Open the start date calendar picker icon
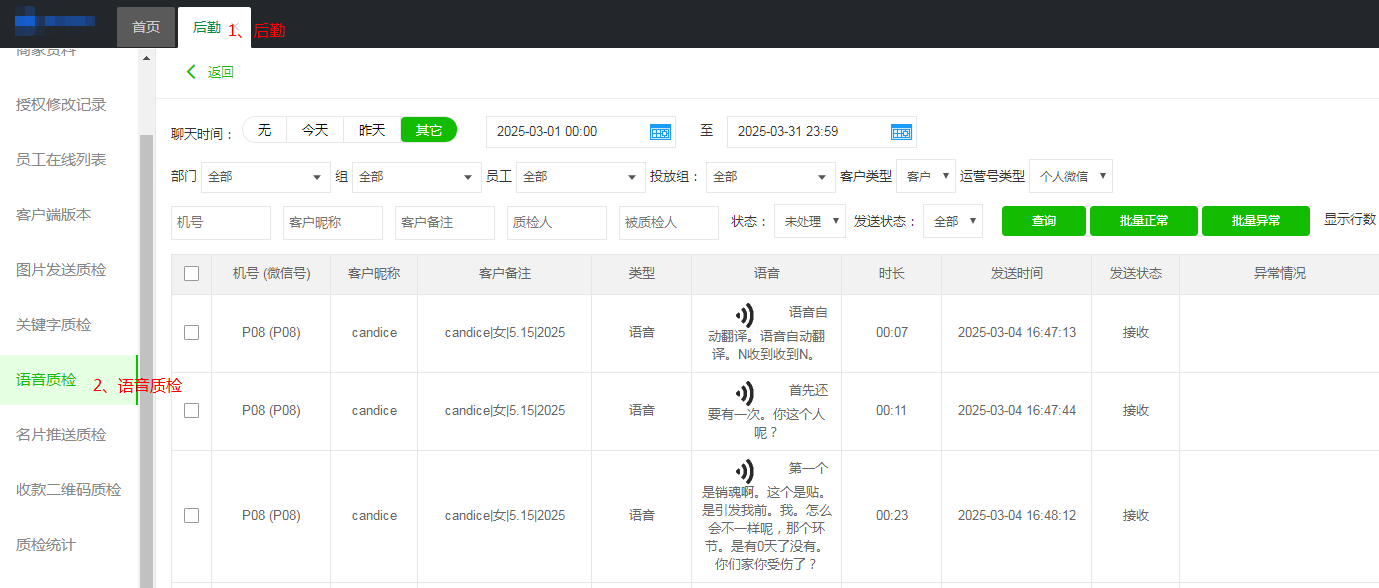1379x588 pixels. [x=660, y=130]
